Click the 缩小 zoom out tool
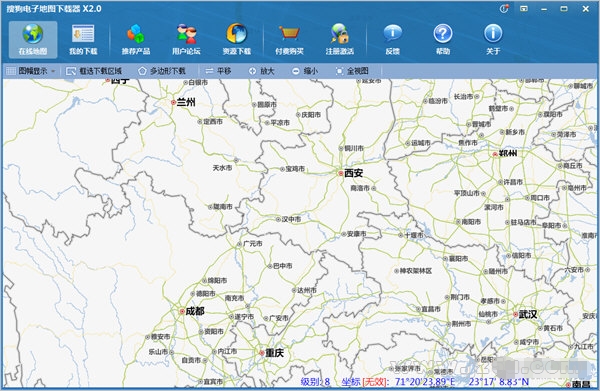 [x=305, y=71]
